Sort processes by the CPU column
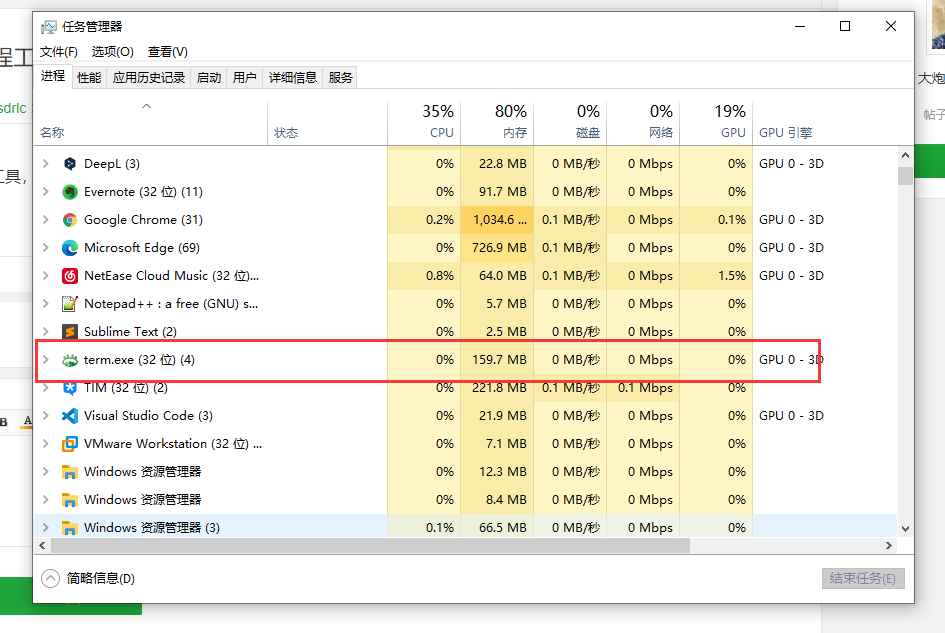This screenshot has height=633, width=945. point(424,123)
